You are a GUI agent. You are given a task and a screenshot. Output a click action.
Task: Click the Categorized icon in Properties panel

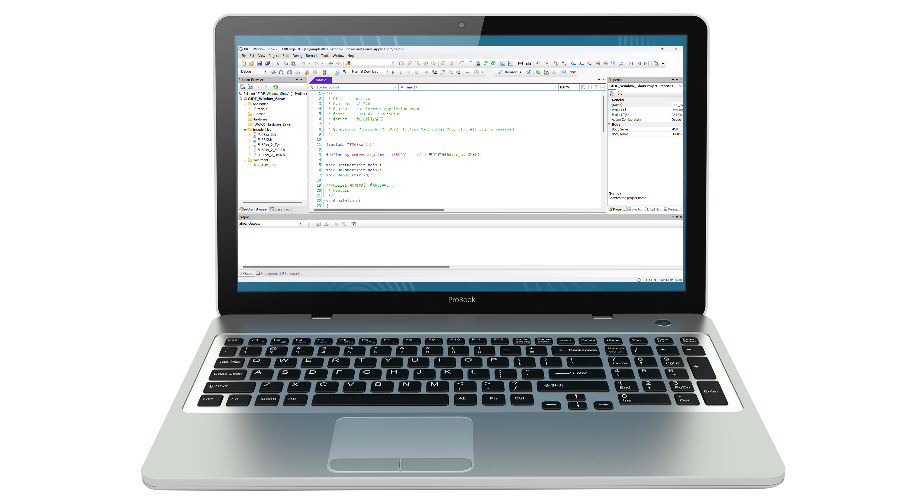612,94
